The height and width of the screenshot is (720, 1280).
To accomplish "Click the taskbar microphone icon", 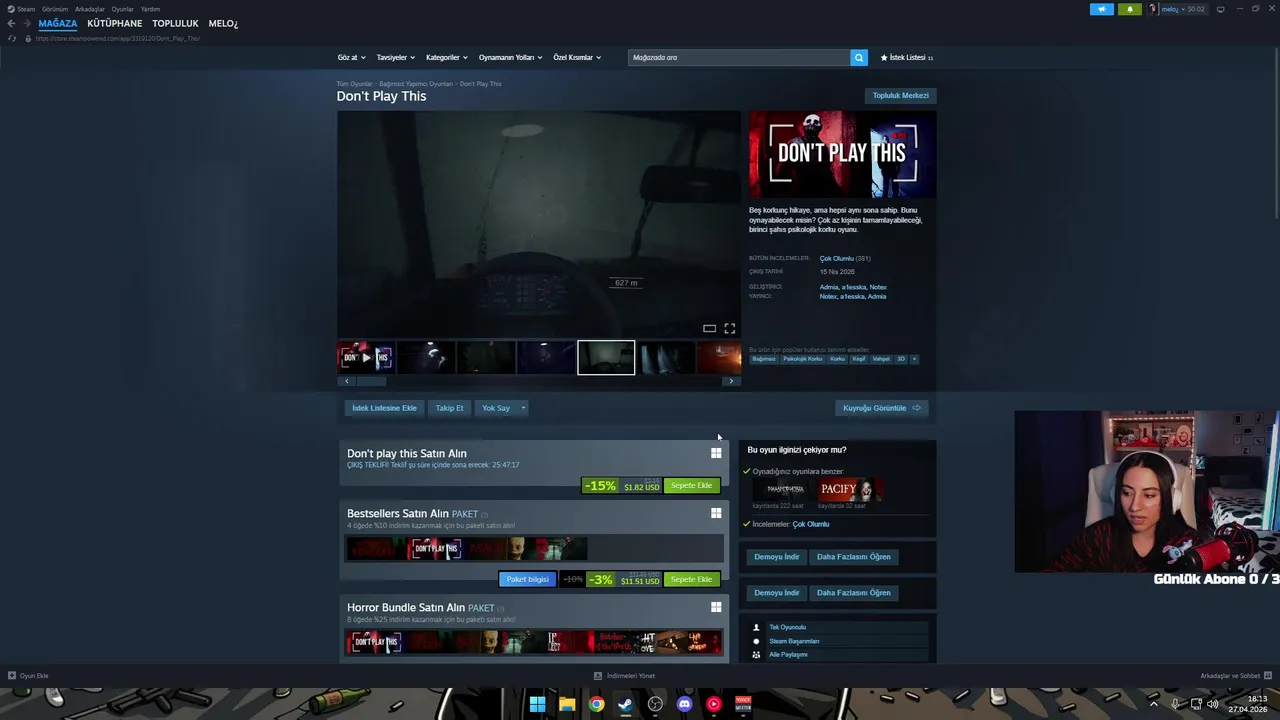I will point(1175,704).
